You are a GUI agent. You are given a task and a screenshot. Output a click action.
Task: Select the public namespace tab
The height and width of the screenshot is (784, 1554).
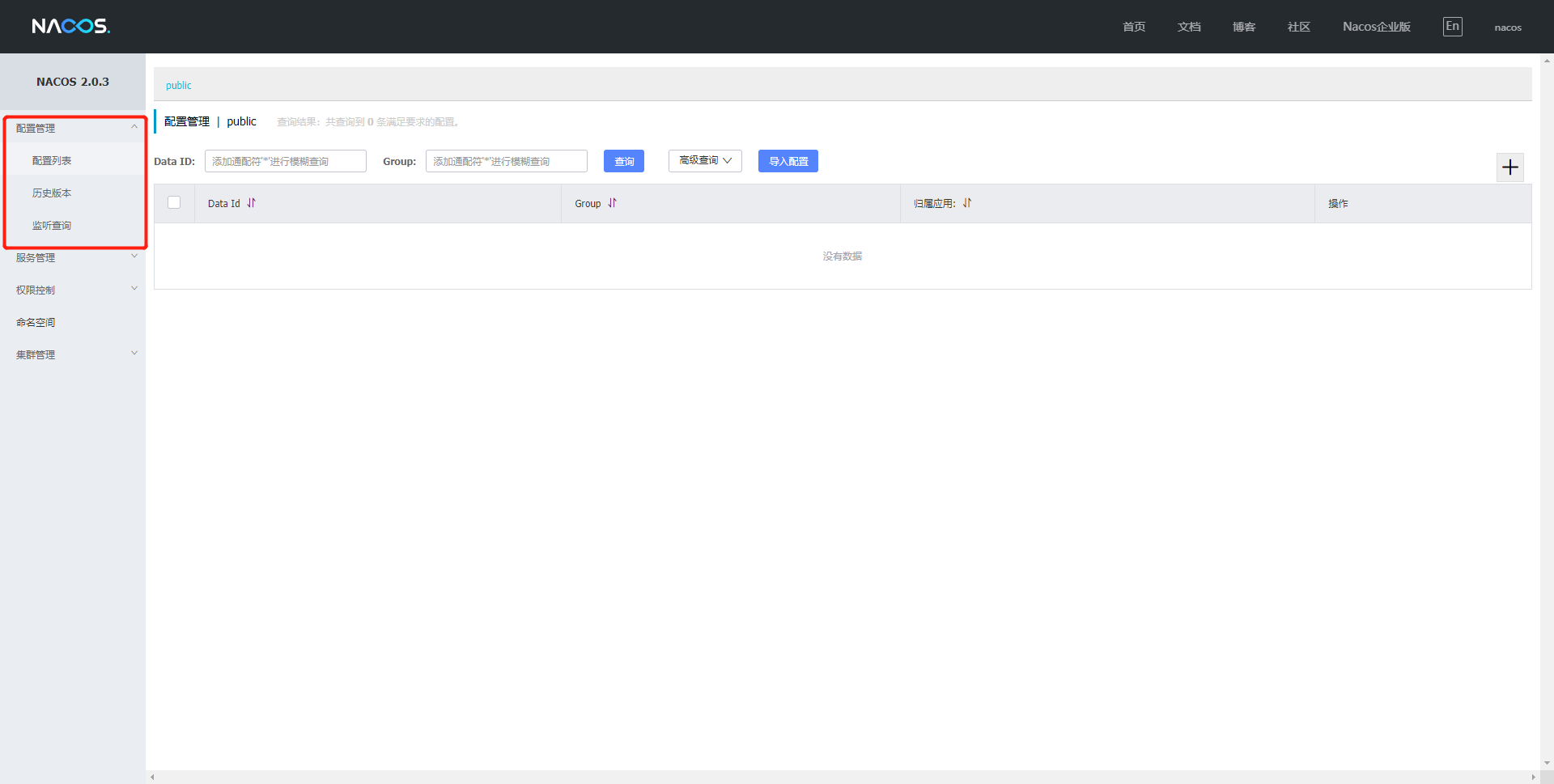tap(179, 85)
